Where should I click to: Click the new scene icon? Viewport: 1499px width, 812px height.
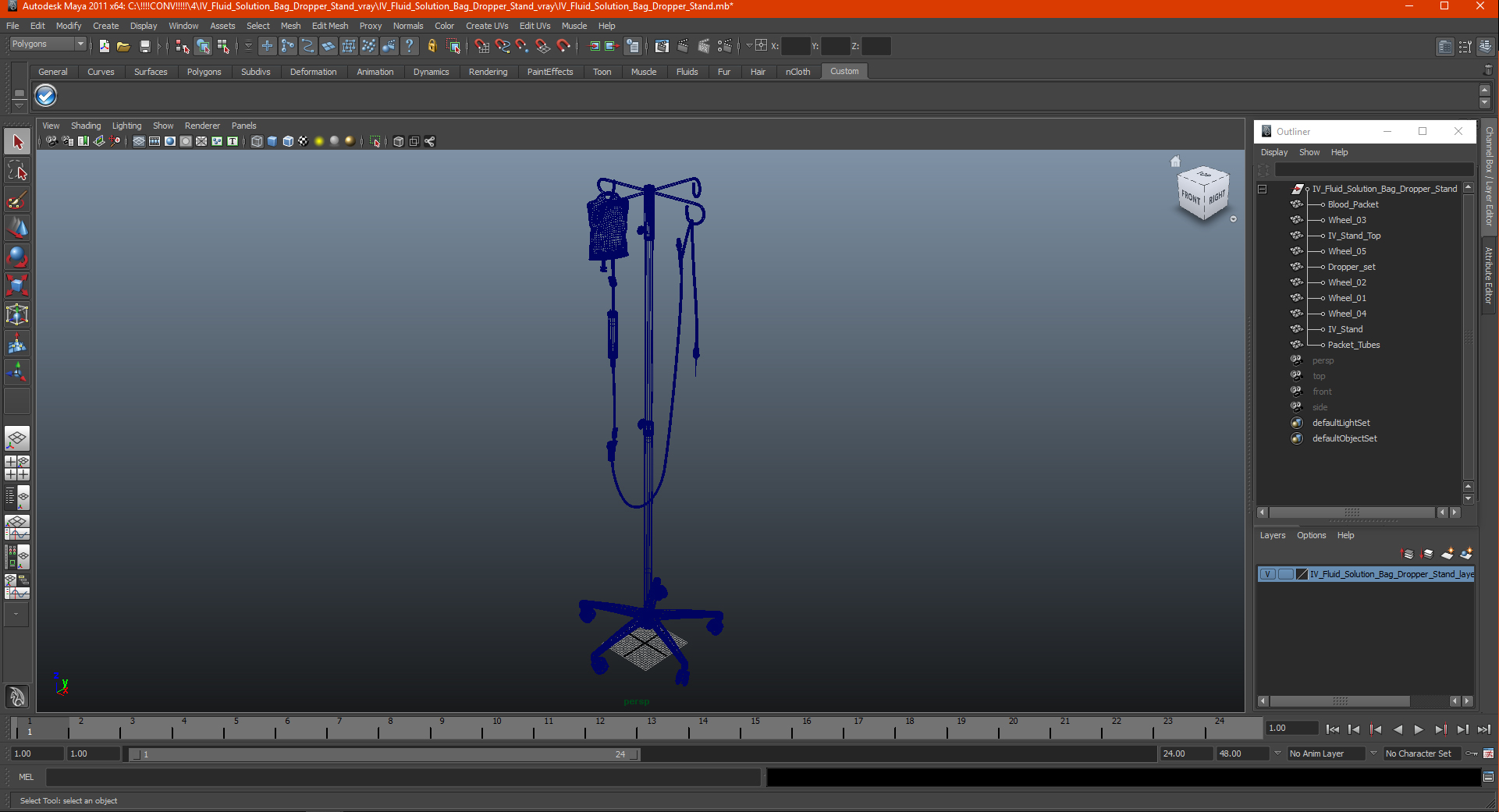coord(105,46)
